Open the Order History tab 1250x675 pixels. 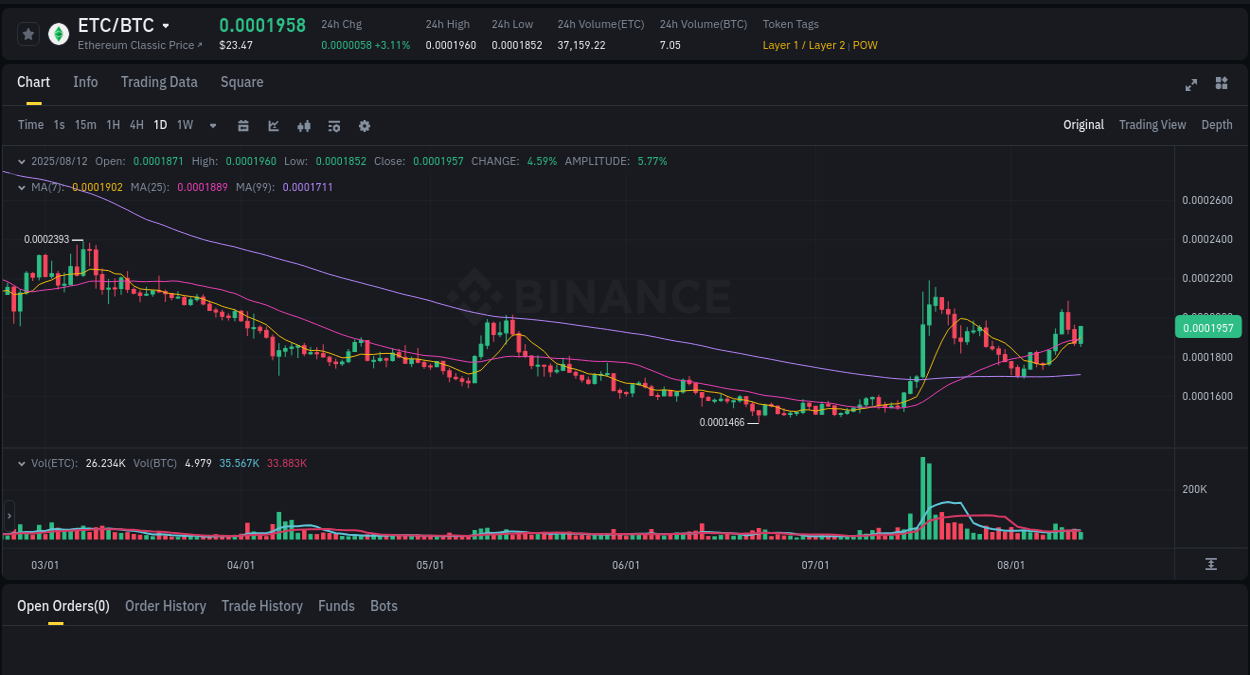click(165, 606)
